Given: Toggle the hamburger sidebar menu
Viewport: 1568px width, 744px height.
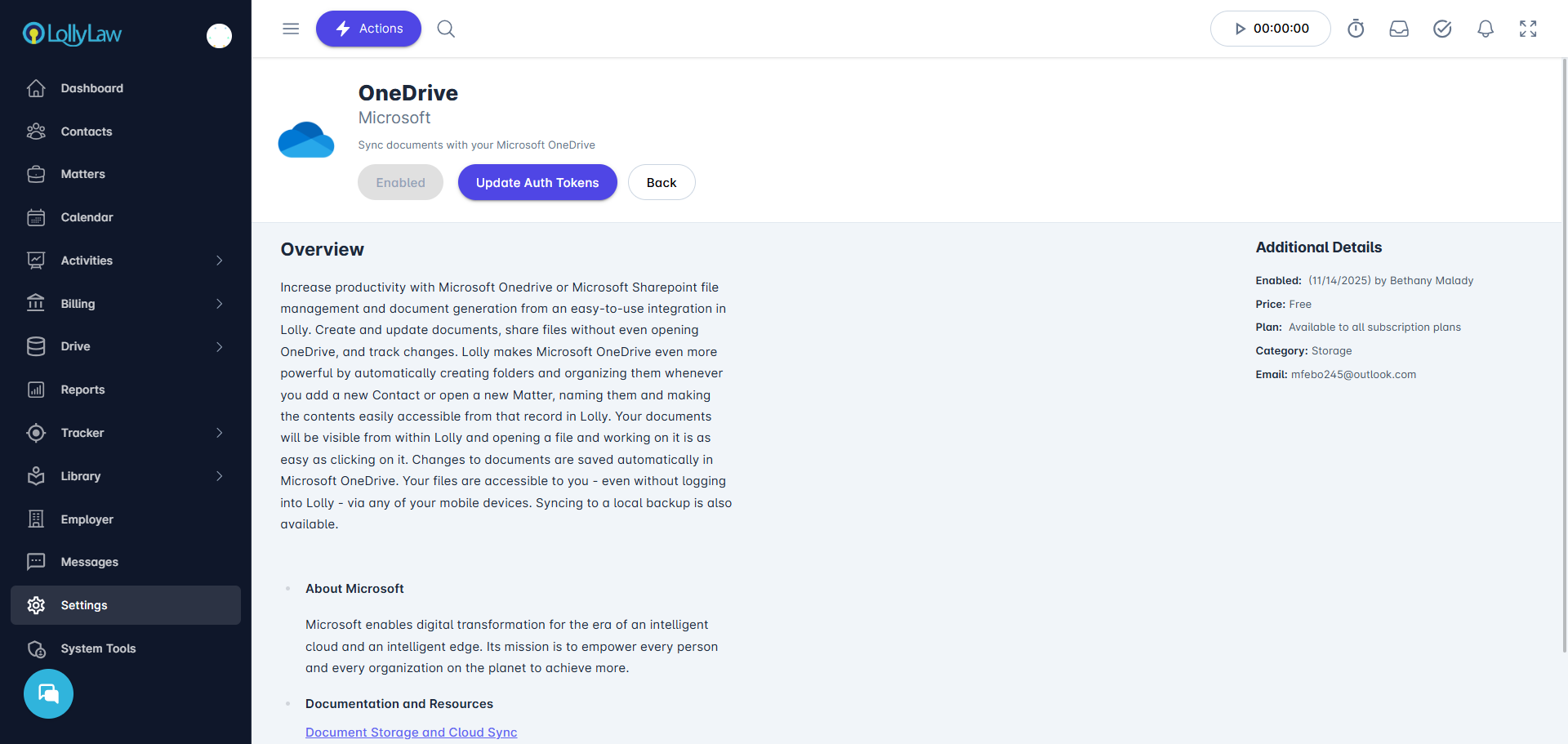Looking at the screenshot, I should point(291,29).
